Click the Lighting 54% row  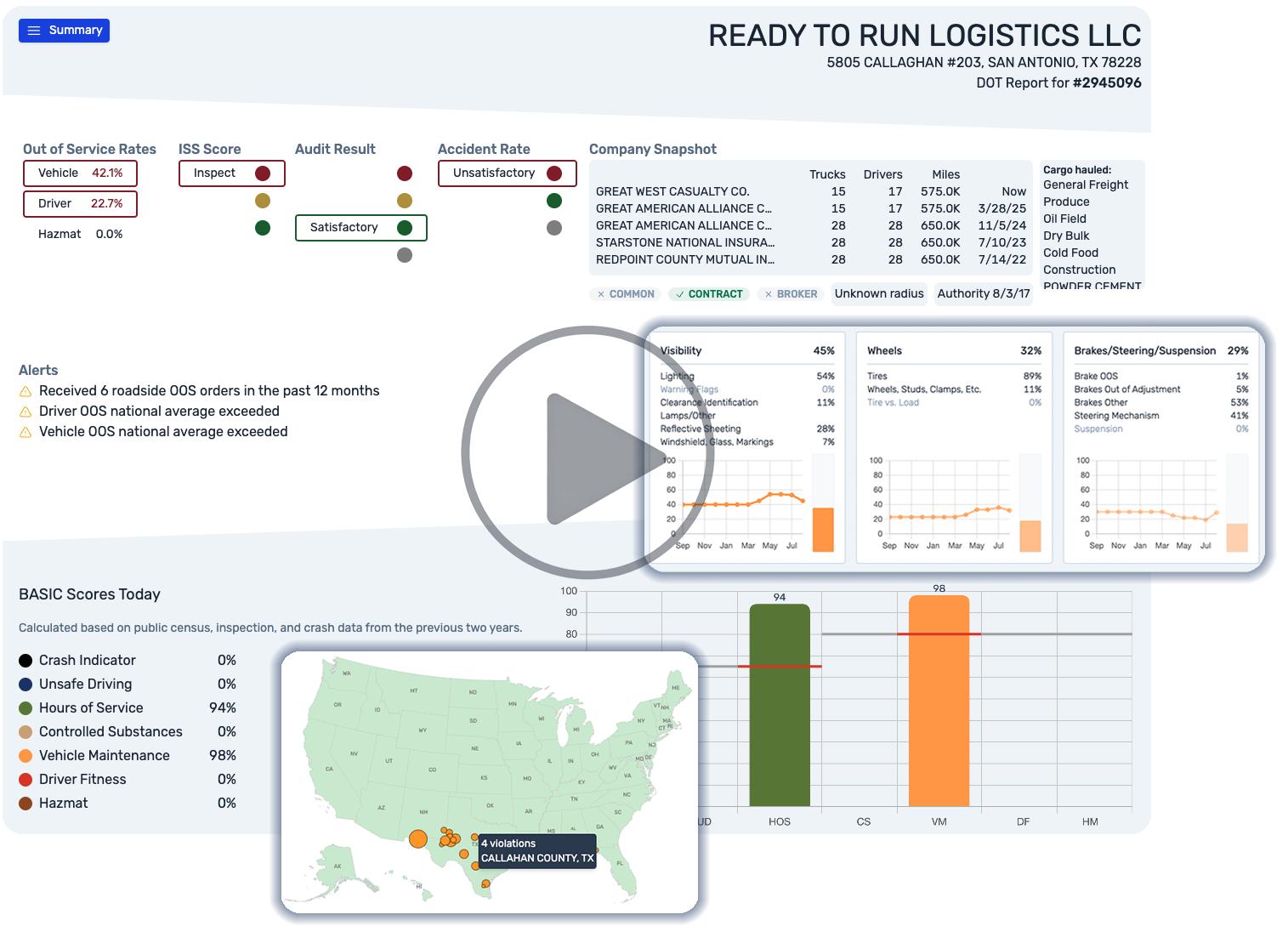coord(747,376)
